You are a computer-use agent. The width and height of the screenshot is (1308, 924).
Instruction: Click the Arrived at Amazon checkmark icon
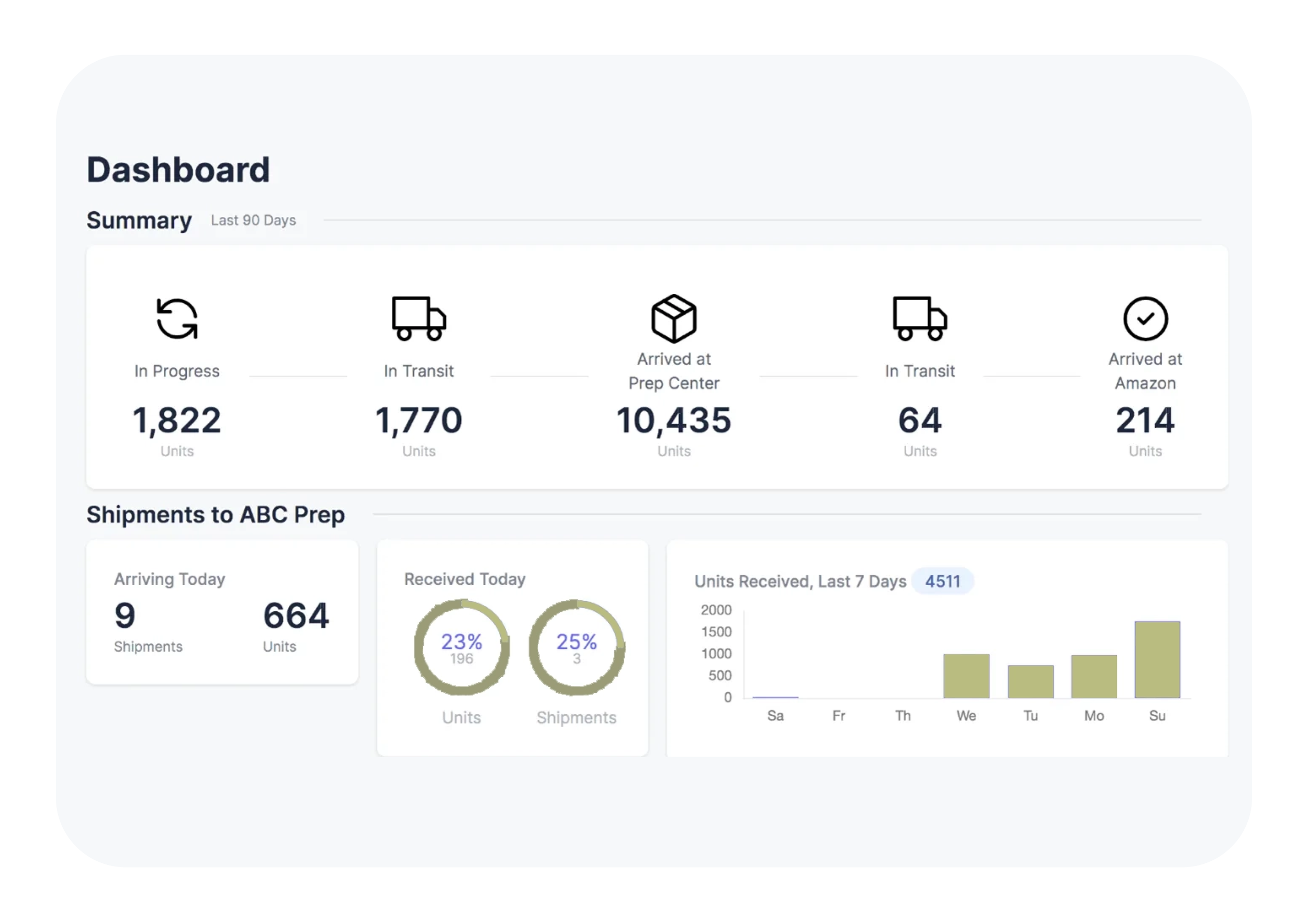coord(1145,318)
